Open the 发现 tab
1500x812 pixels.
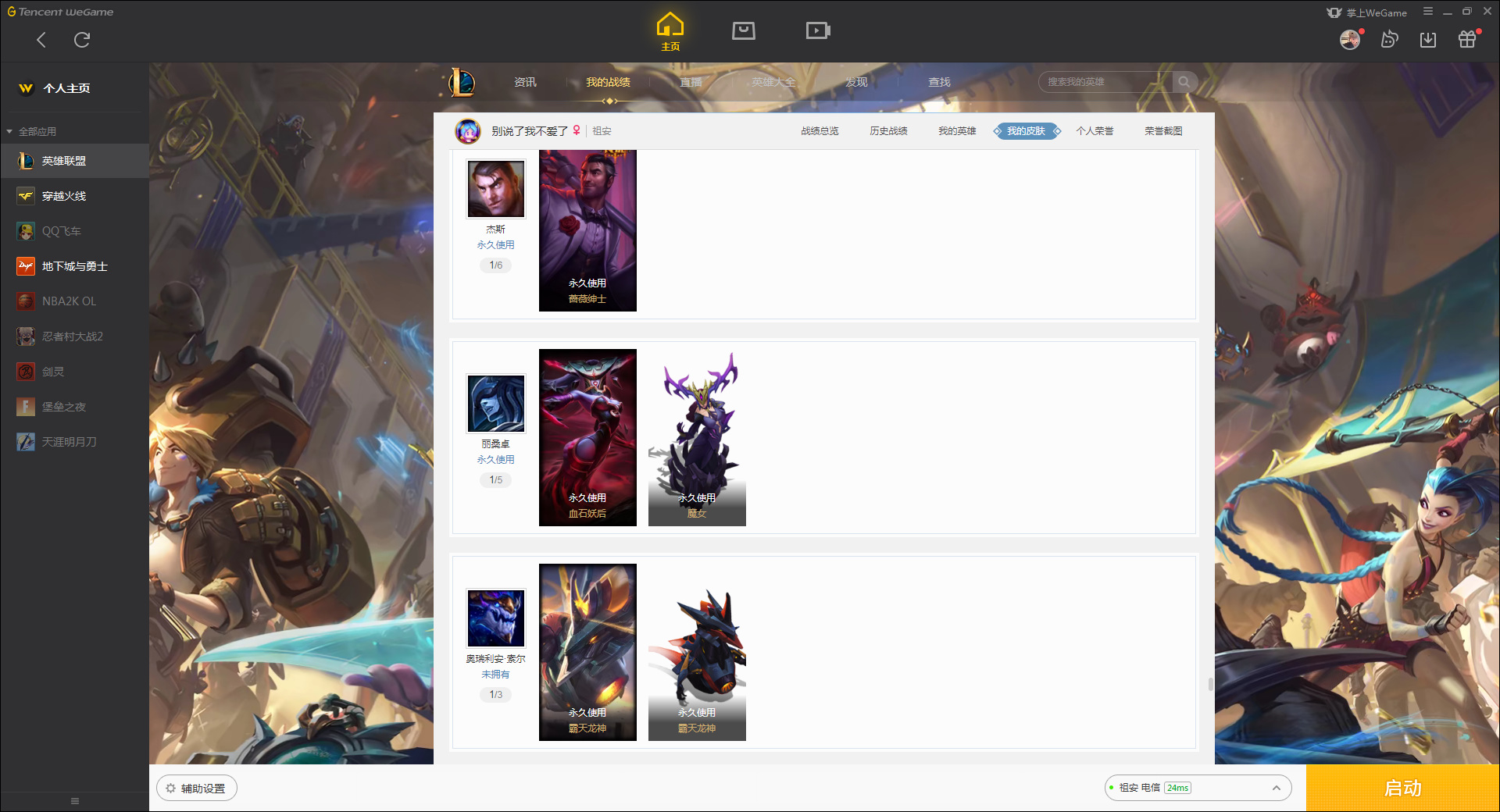point(856,82)
